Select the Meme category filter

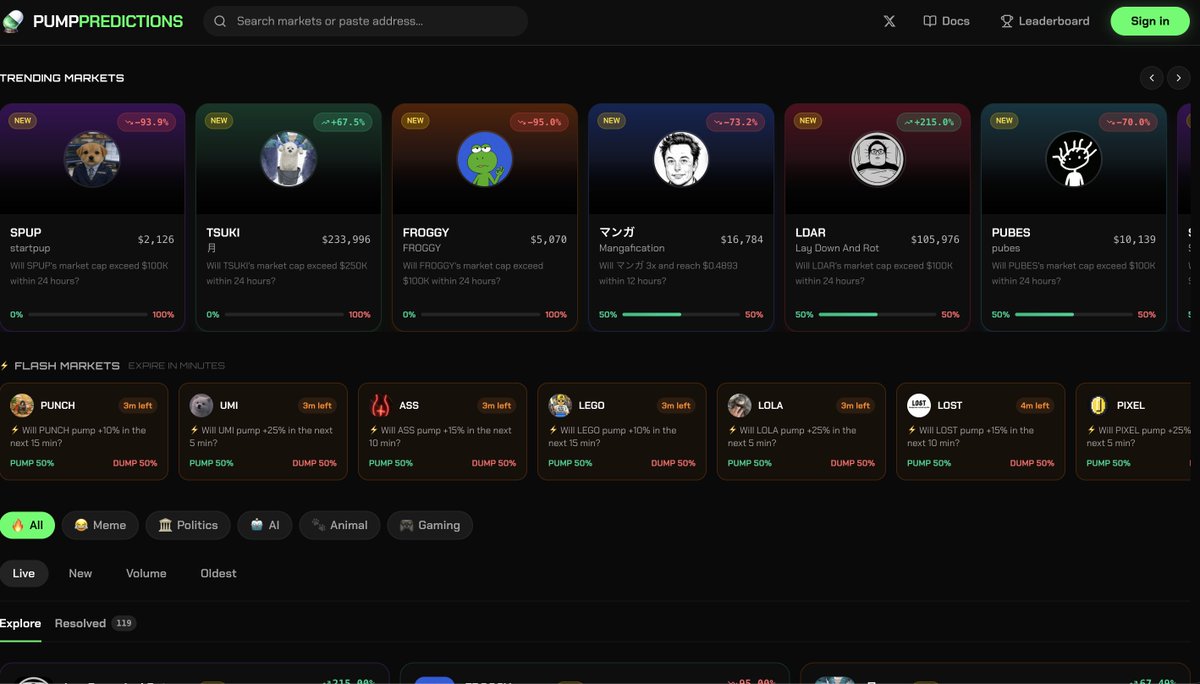[x=100, y=525]
